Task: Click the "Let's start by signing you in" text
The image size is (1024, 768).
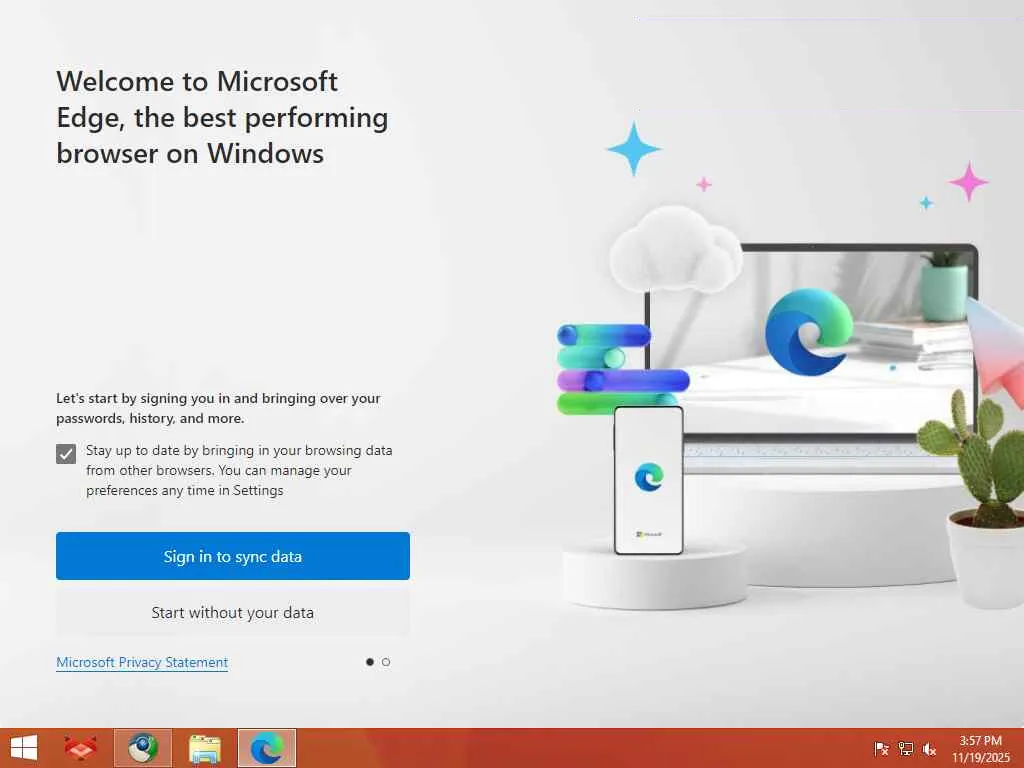Action: [x=218, y=408]
